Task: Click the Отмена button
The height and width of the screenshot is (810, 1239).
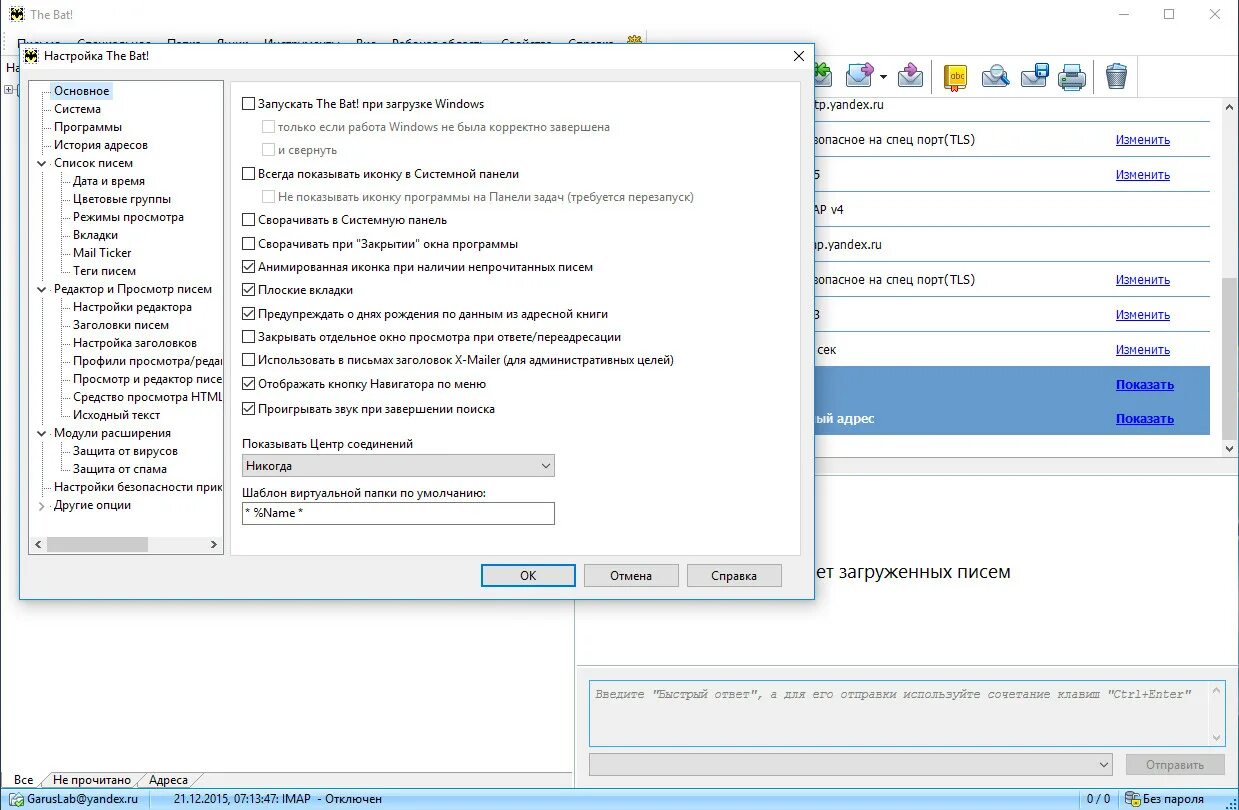Action: pos(631,575)
